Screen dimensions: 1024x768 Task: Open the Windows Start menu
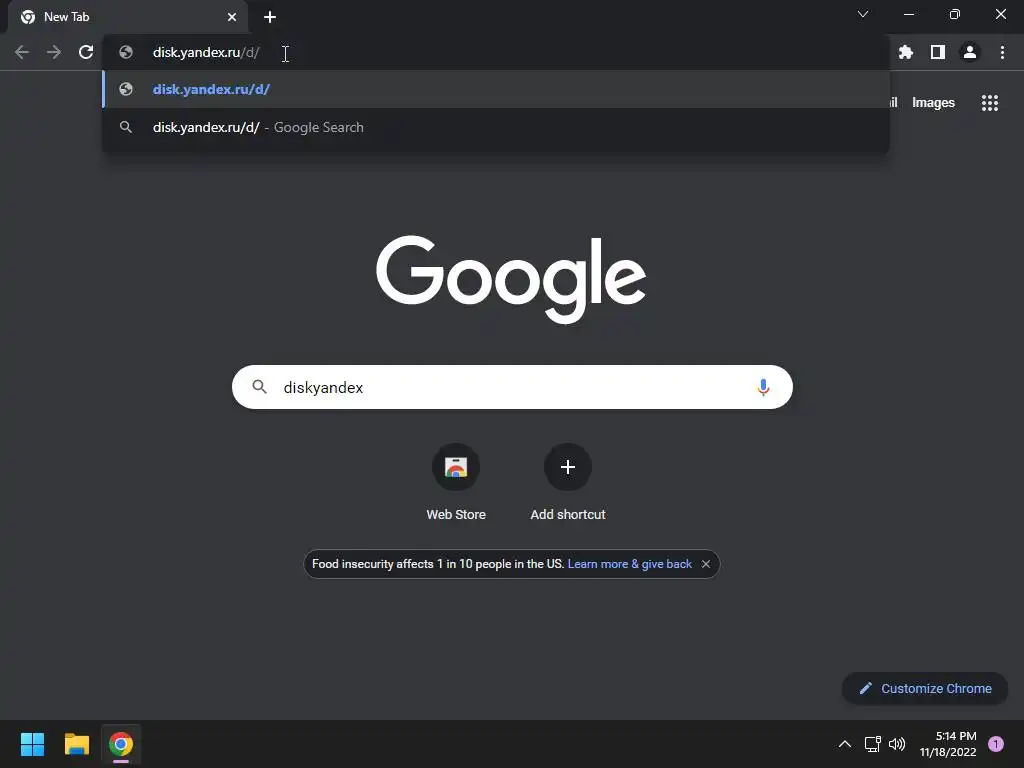[x=32, y=744]
